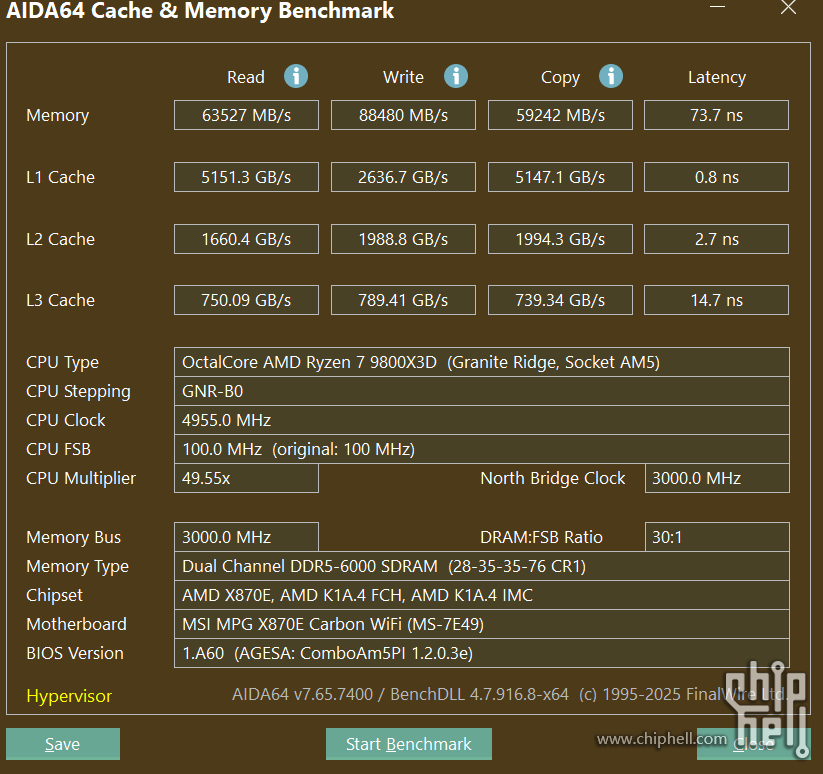The image size is (823, 774).
Task: Click the Memory Bus field 3000.0 MHz
Action: (246, 537)
